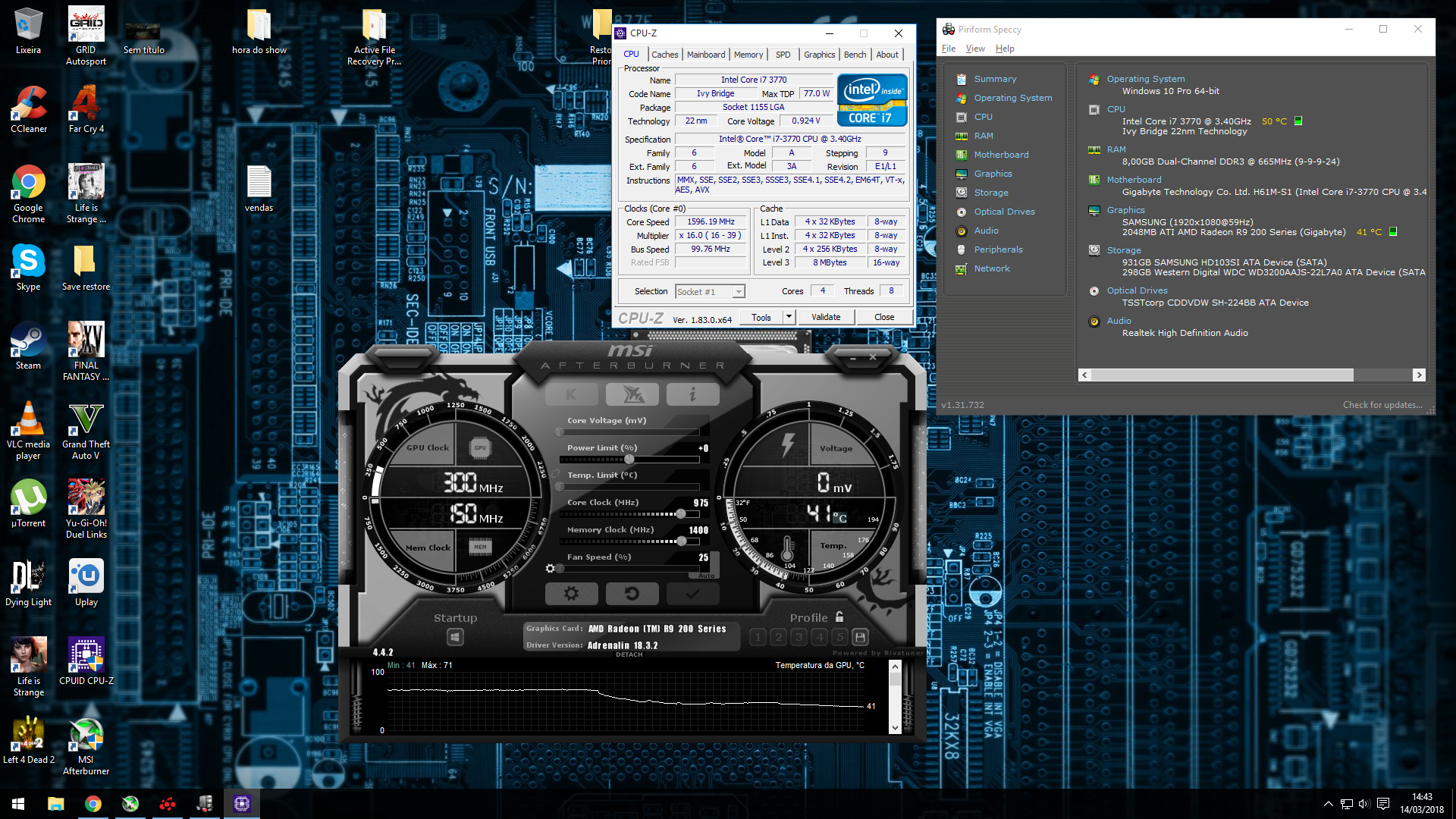1456x819 pixels.
Task: Click the Close button in CPU-Z
Action: pos(884,317)
